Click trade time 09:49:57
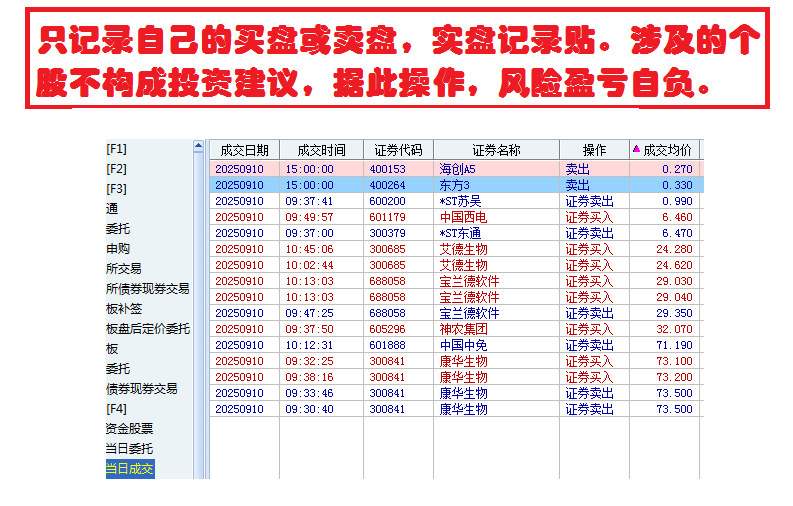This screenshot has width=793, height=506. (x=309, y=217)
